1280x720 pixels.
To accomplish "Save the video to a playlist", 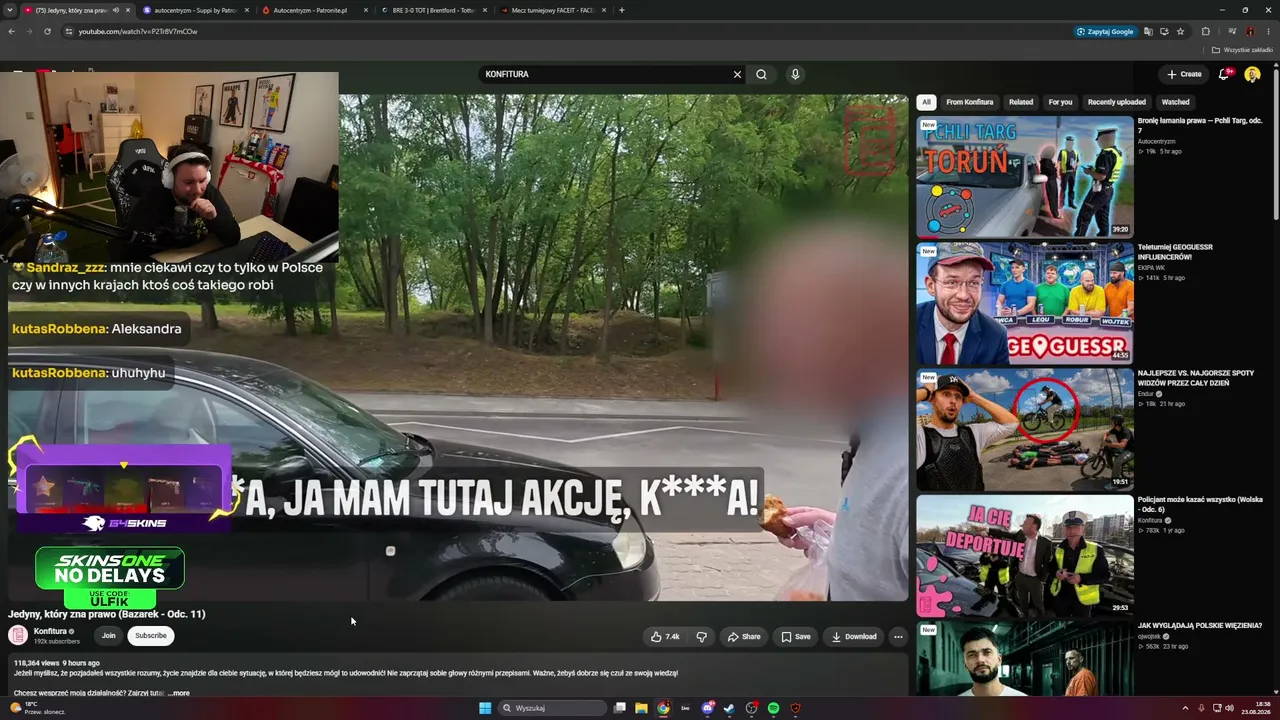I will (x=796, y=636).
